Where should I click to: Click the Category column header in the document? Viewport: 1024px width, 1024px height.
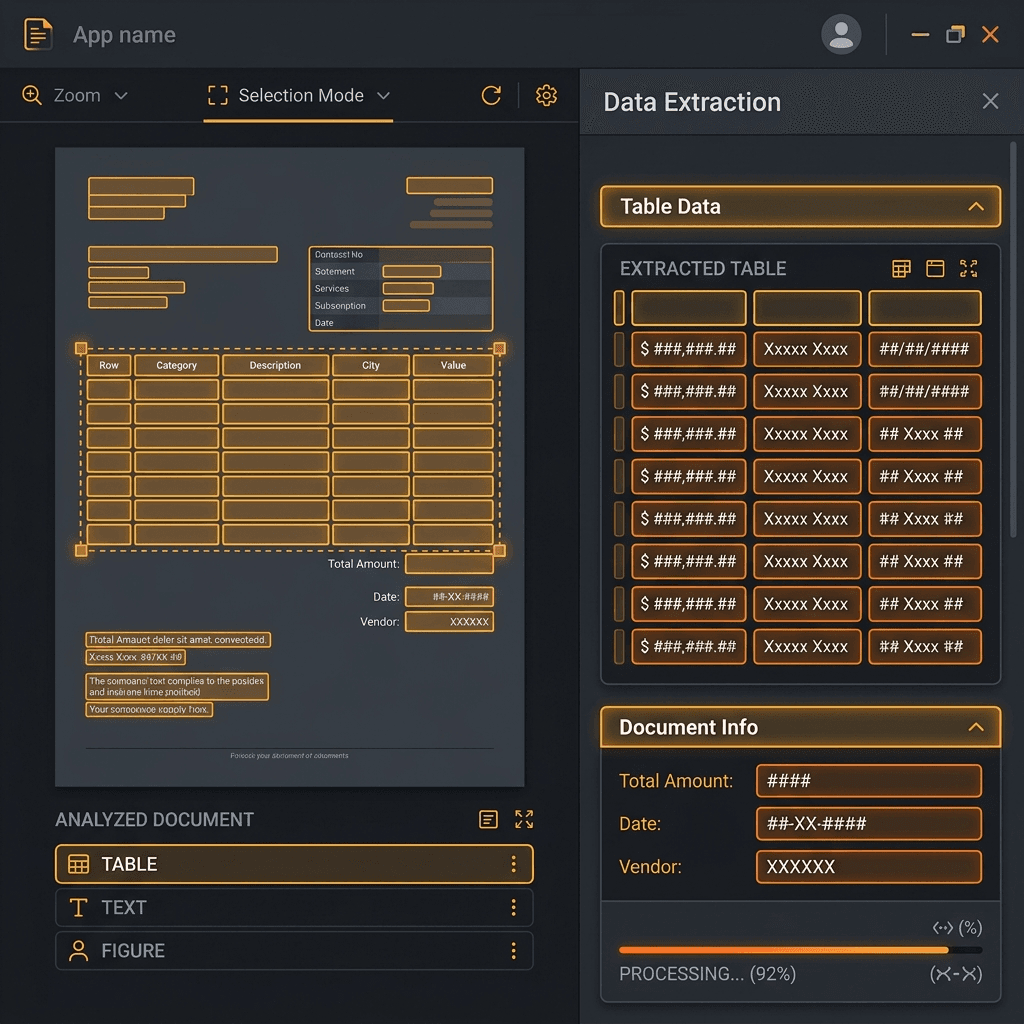176,365
